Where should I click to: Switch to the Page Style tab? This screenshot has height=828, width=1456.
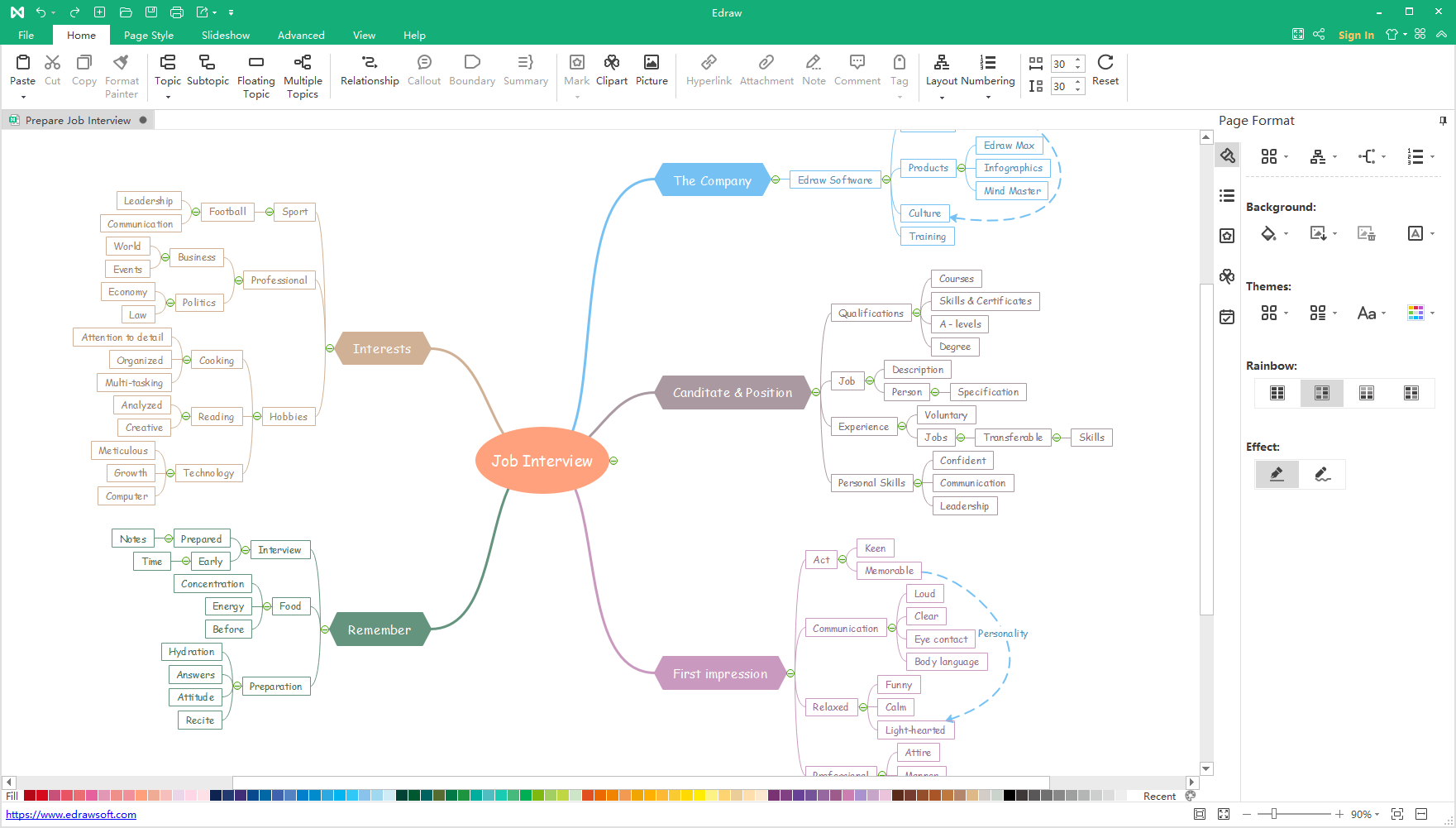click(x=149, y=36)
